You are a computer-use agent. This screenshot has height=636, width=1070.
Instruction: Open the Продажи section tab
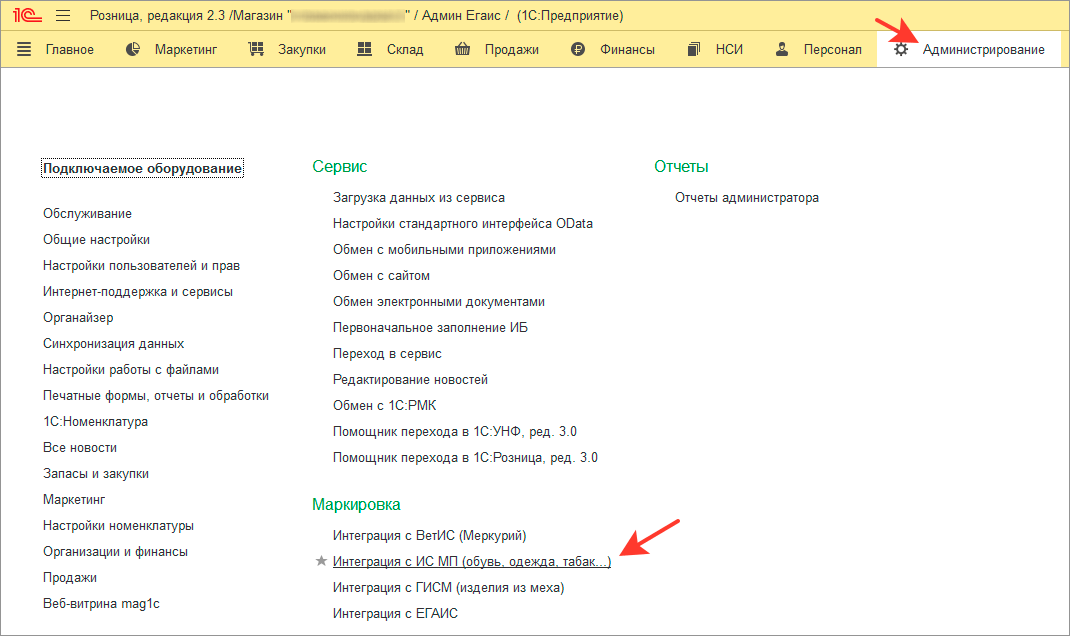[512, 50]
